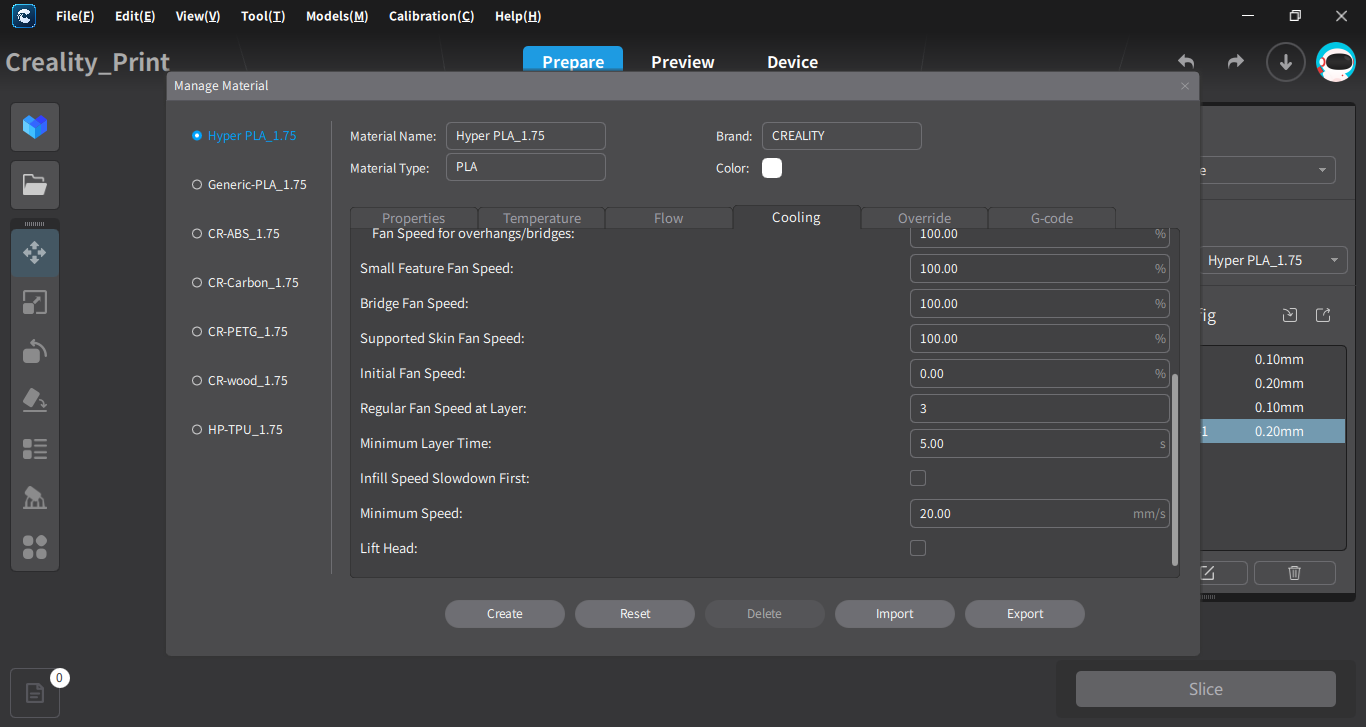Enable Infill Speed Slowdown First checkbox
Image resolution: width=1366 pixels, height=727 pixels.
point(918,478)
